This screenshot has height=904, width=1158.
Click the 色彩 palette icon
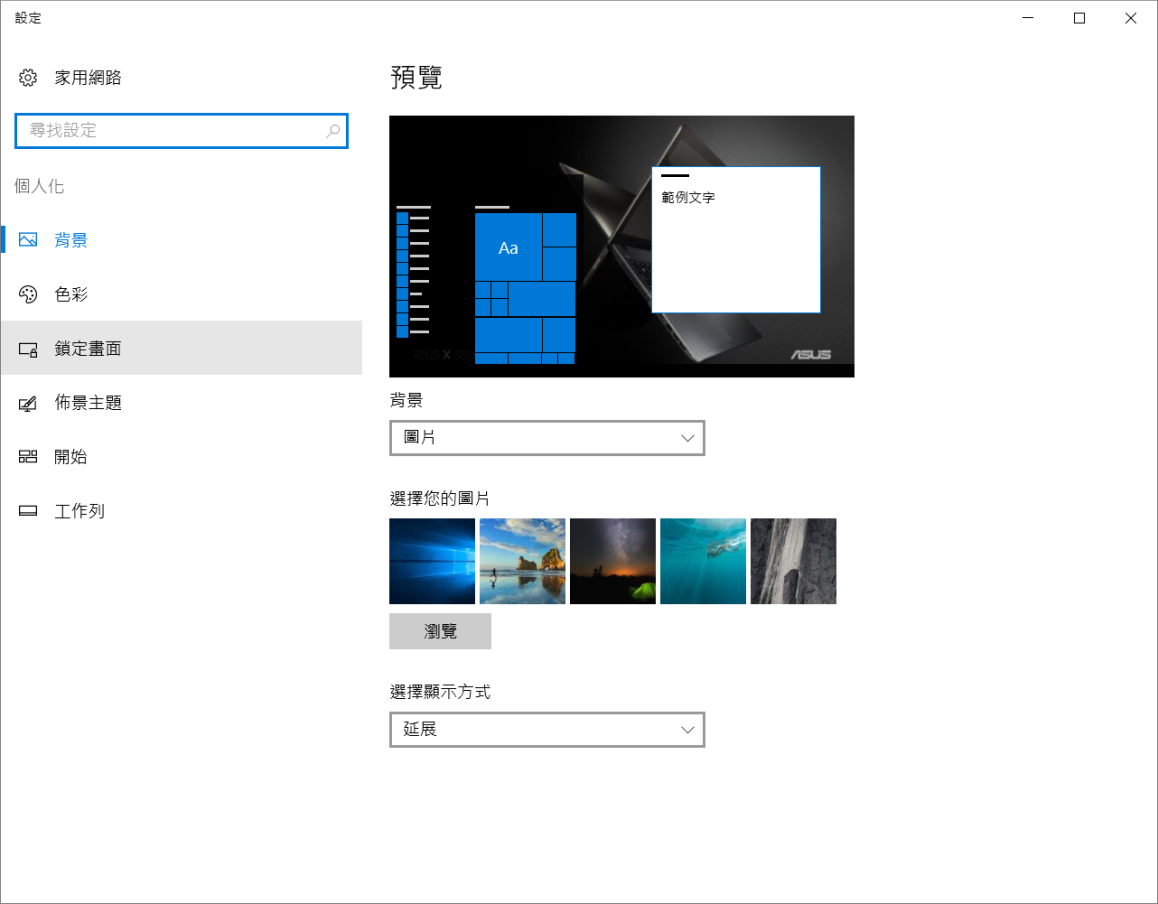tap(28, 294)
